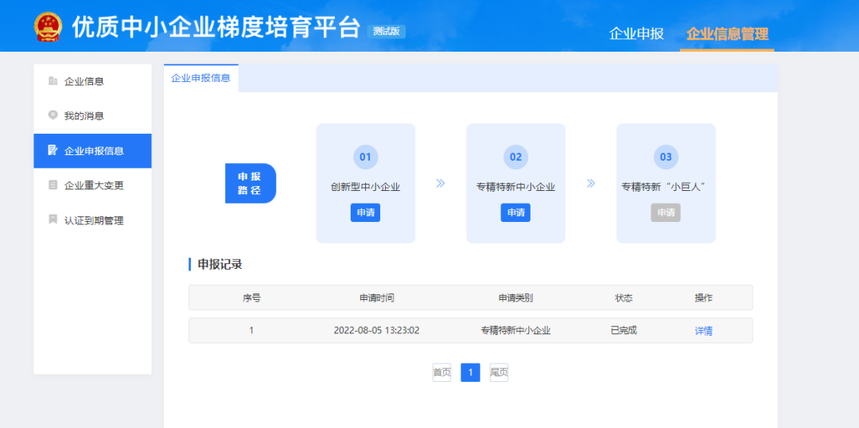Go to 首页 in the pagination
This screenshot has height=428, width=859.
point(441,373)
